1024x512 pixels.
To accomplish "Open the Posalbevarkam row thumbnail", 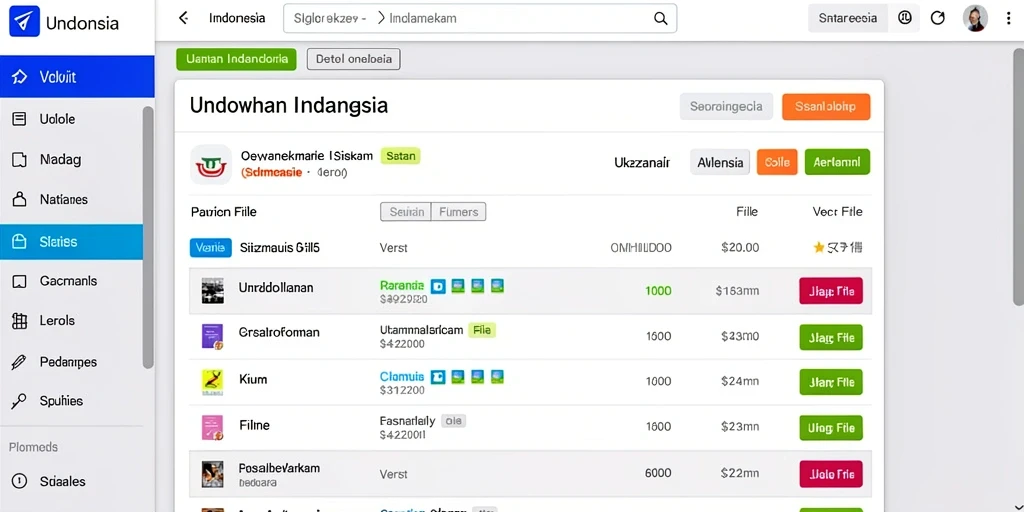I will click(x=213, y=473).
